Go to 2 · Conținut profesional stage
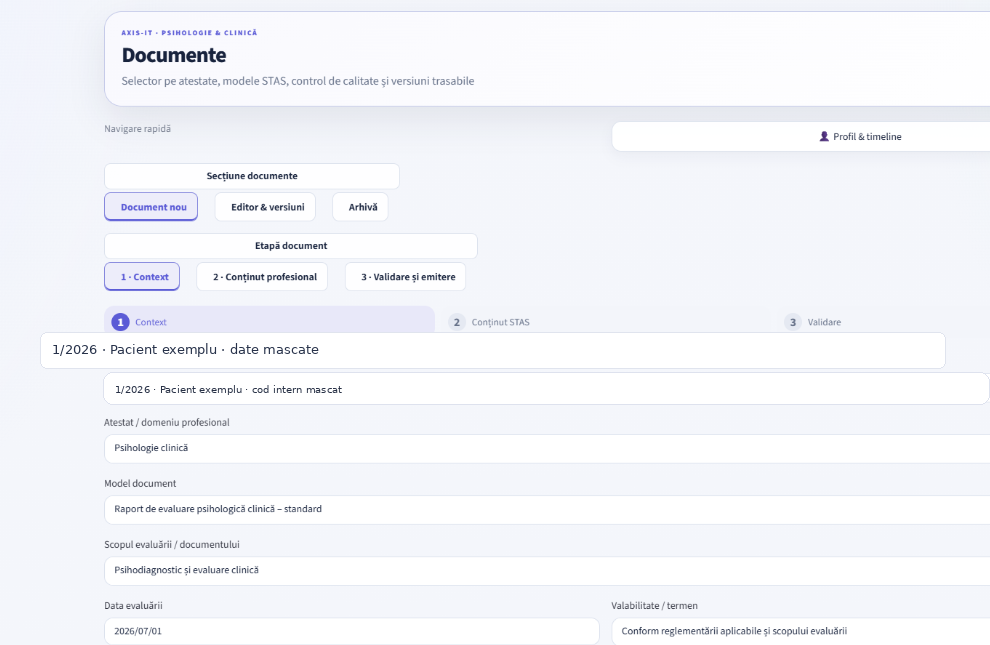990x645 pixels. [x=262, y=276]
